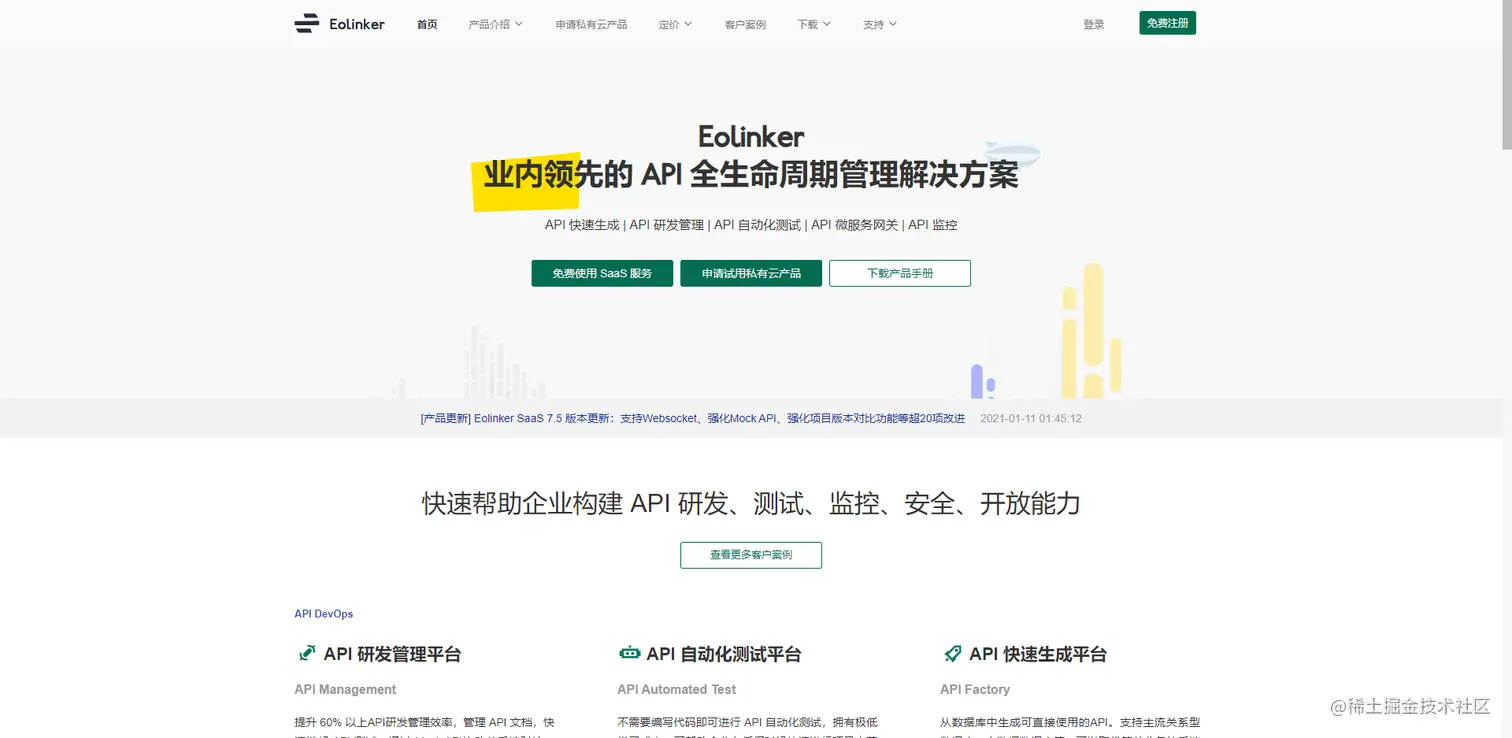Click the API 自动化测试平台 heading
This screenshot has height=738, width=1512.
[724, 654]
